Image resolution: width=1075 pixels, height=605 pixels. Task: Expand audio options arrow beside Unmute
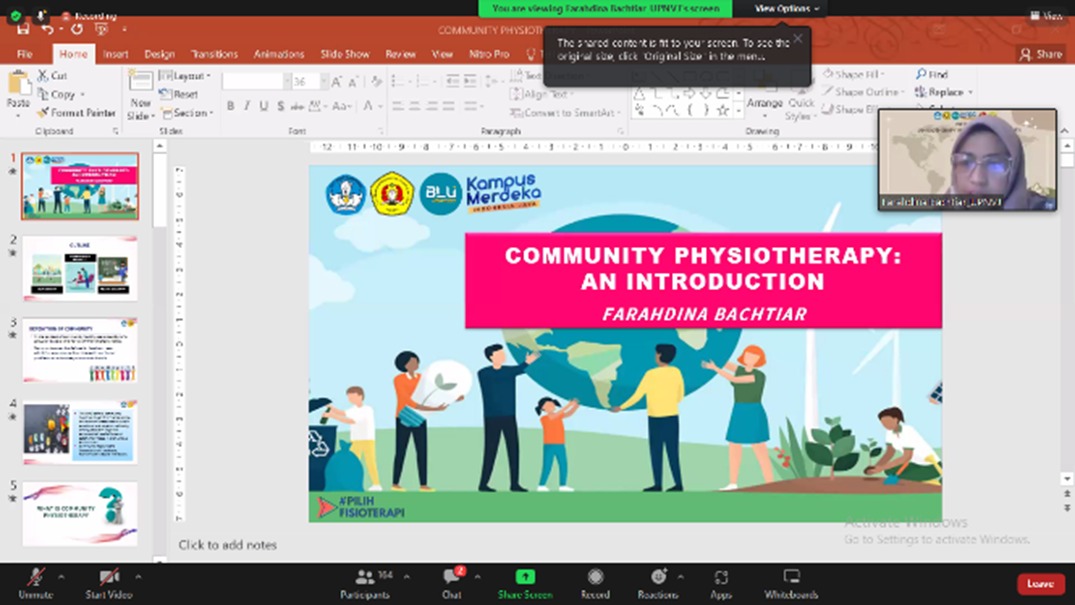click(x=61, y=577)
